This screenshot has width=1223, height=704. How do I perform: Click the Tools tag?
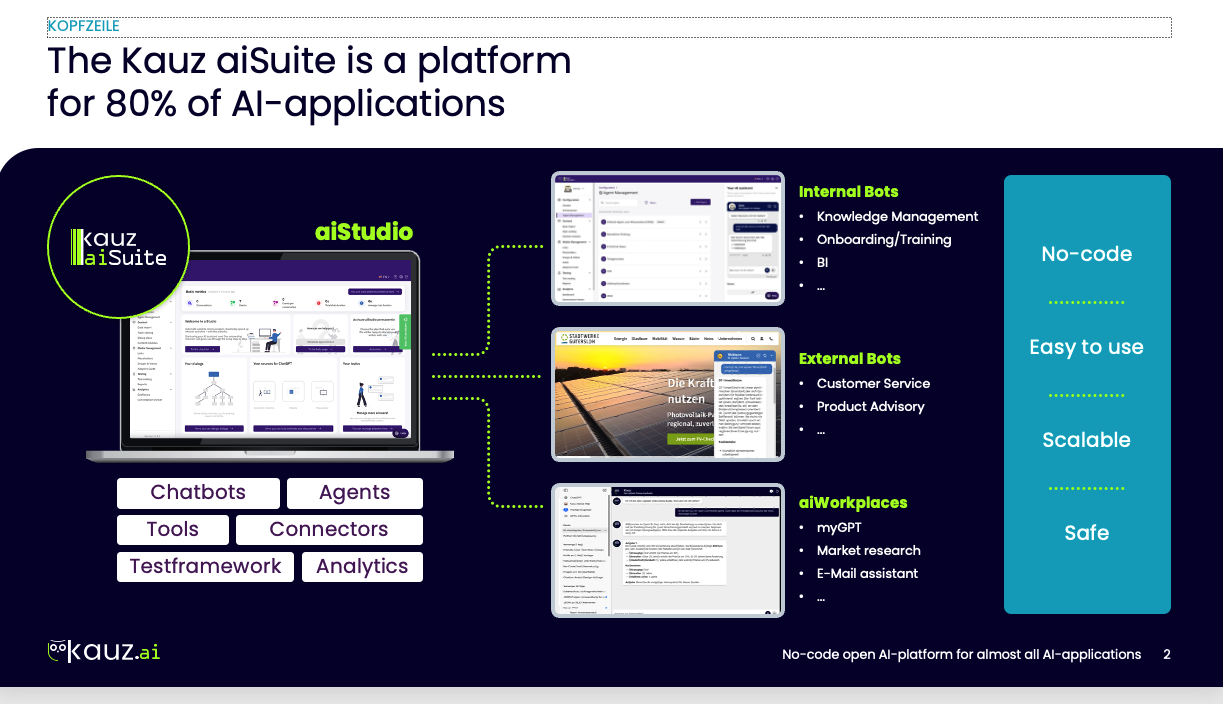173,530
